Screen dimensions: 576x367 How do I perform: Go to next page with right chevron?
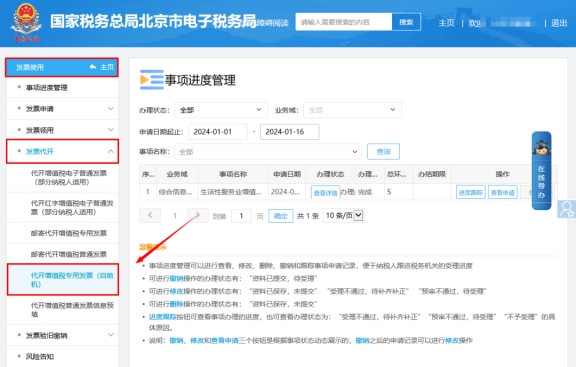(198, 215)
